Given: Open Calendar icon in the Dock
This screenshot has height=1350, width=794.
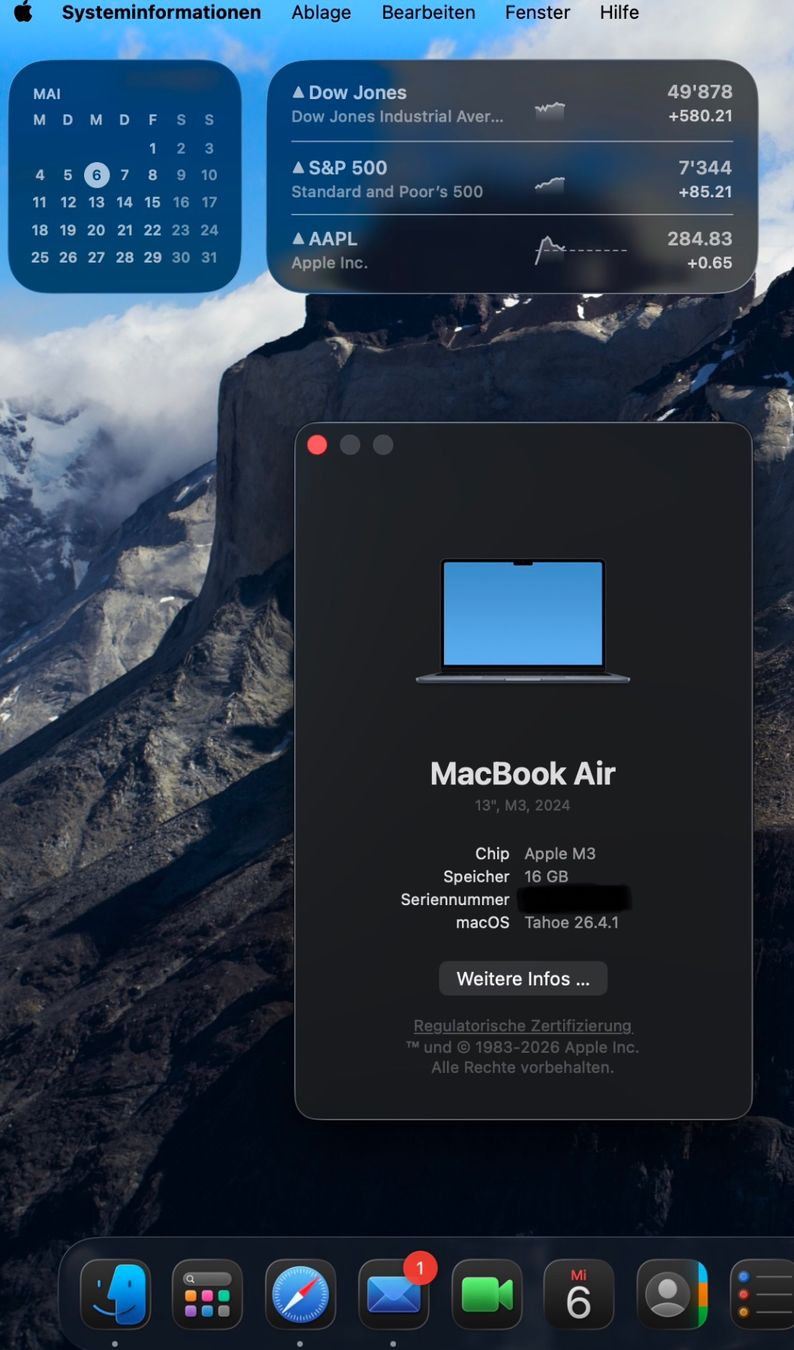Looking at the screenshot, I should pyautogui.click(x=579, y=1294).
